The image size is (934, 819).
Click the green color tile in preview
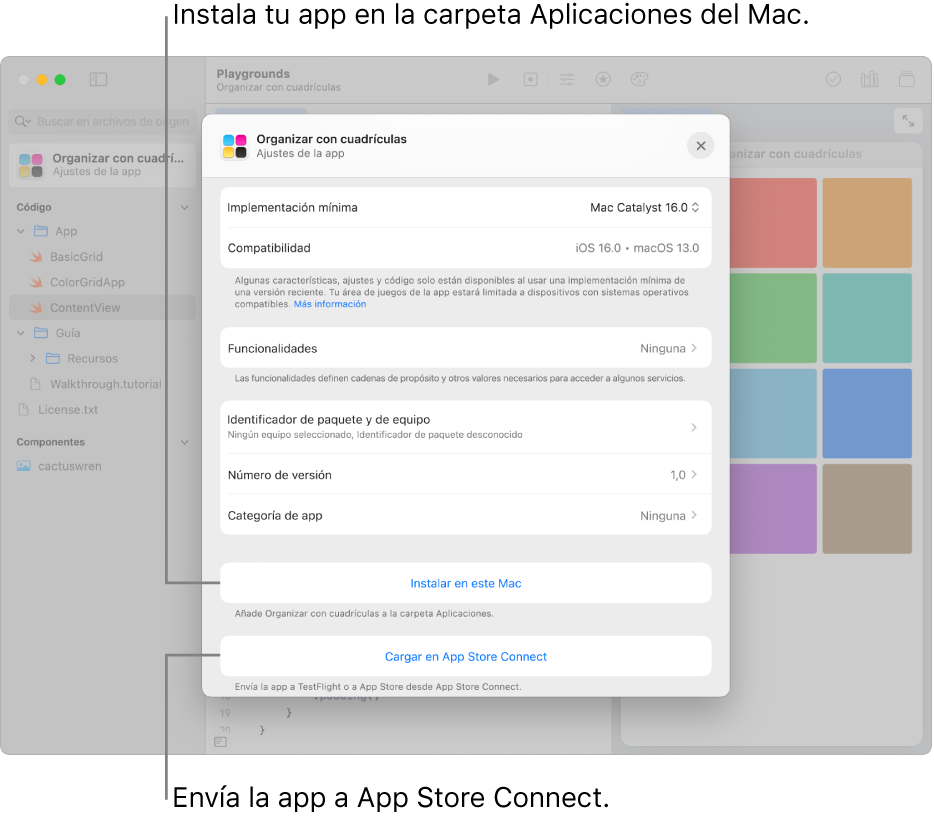click(773, 318)
